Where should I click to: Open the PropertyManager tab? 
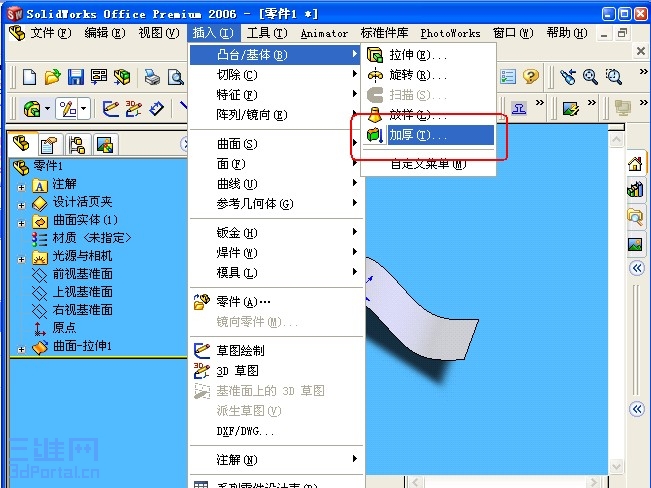(49, 145)
